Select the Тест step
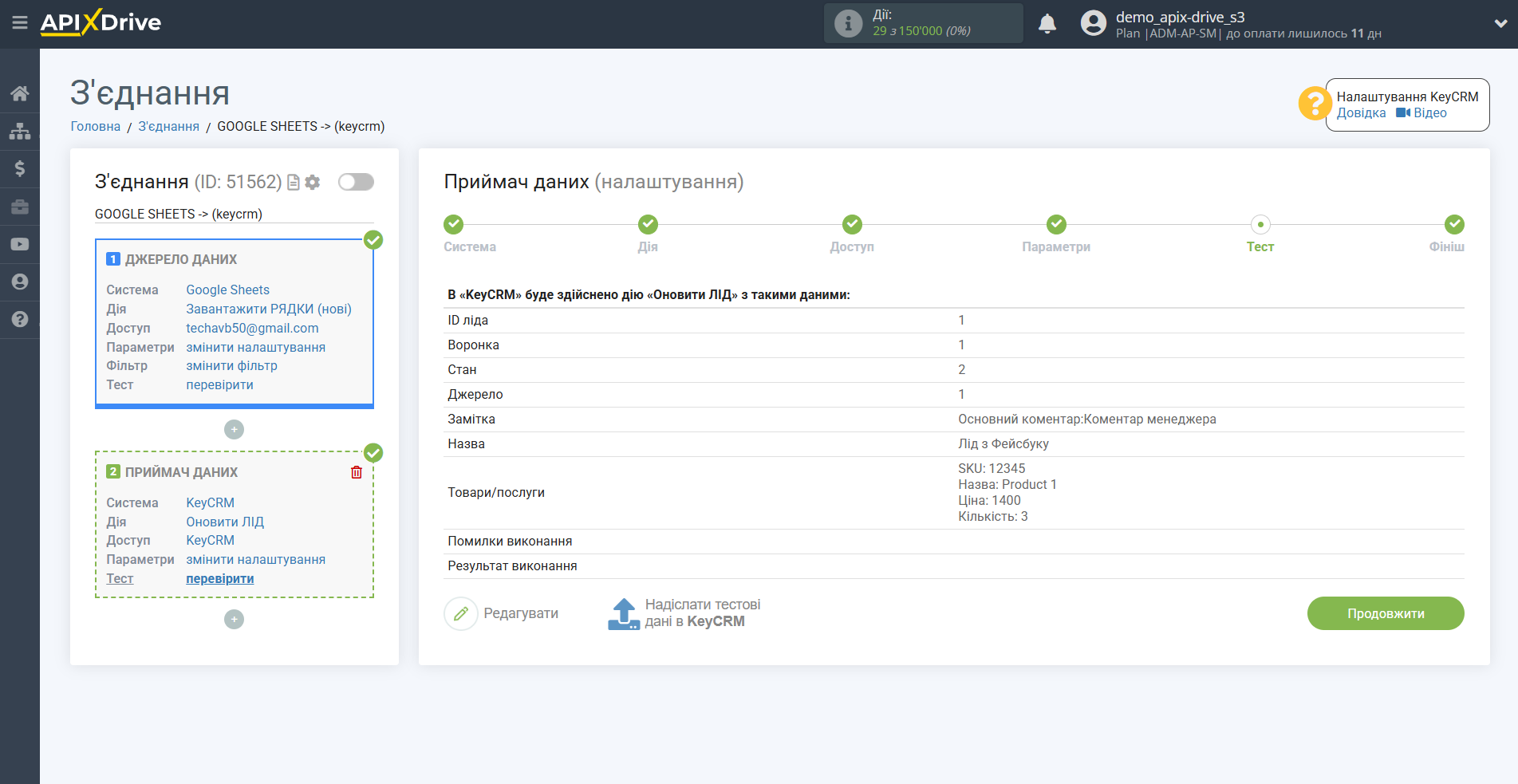Viewport: 1518px width, 784px height. (1260, 224)
